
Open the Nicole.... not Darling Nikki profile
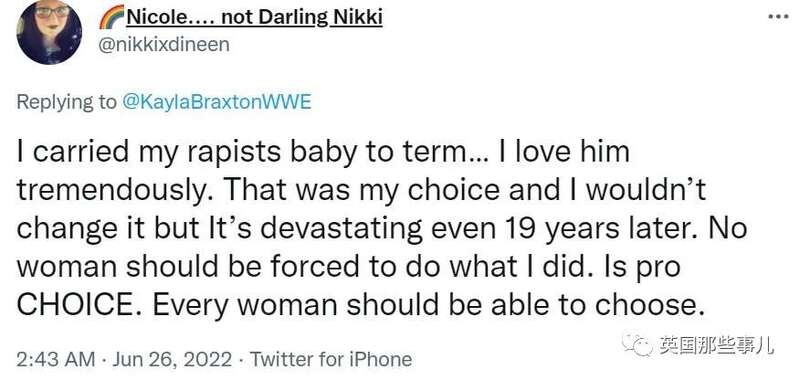(254, 18)
